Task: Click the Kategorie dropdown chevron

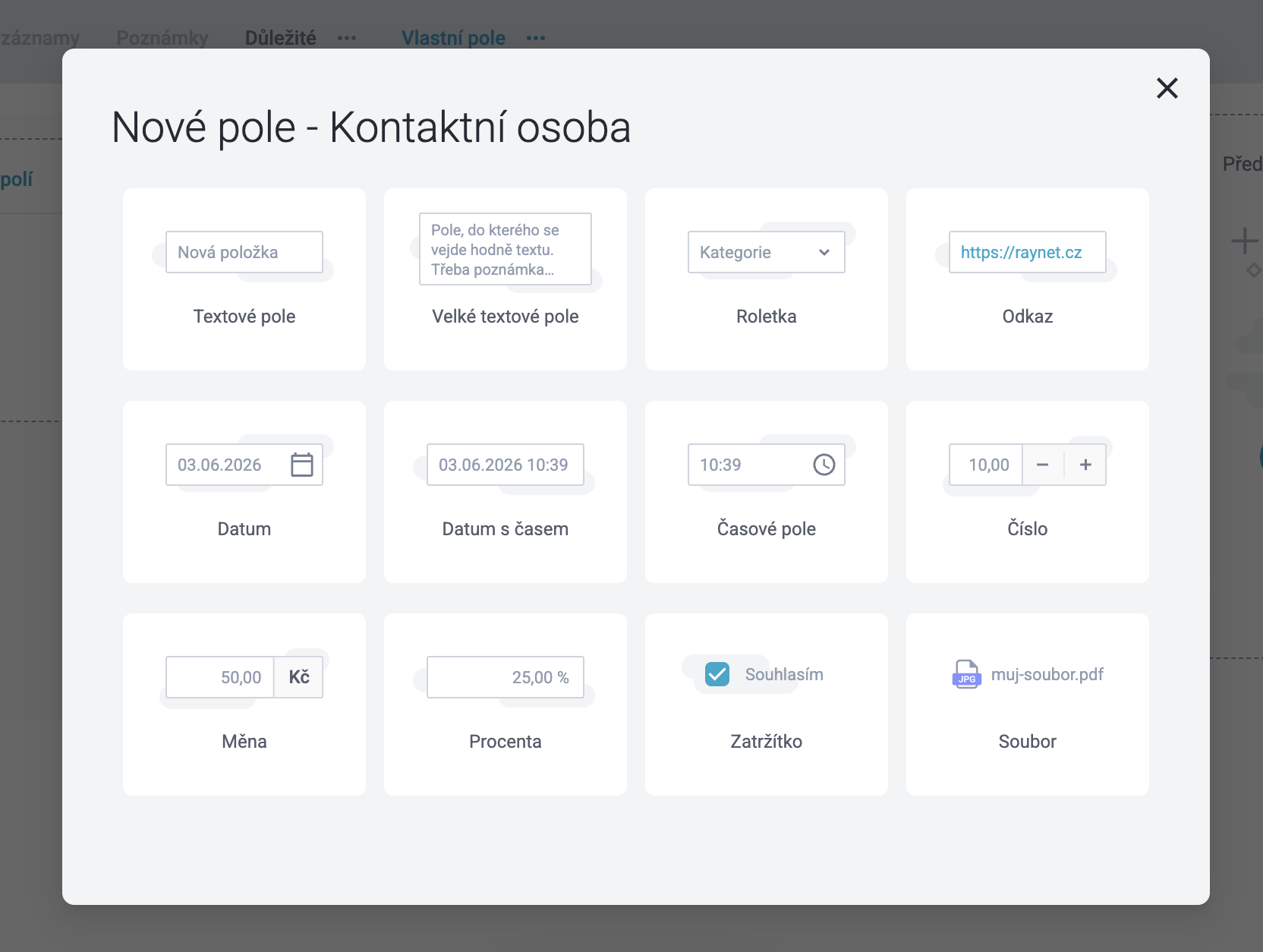Action: click(824, 253)
